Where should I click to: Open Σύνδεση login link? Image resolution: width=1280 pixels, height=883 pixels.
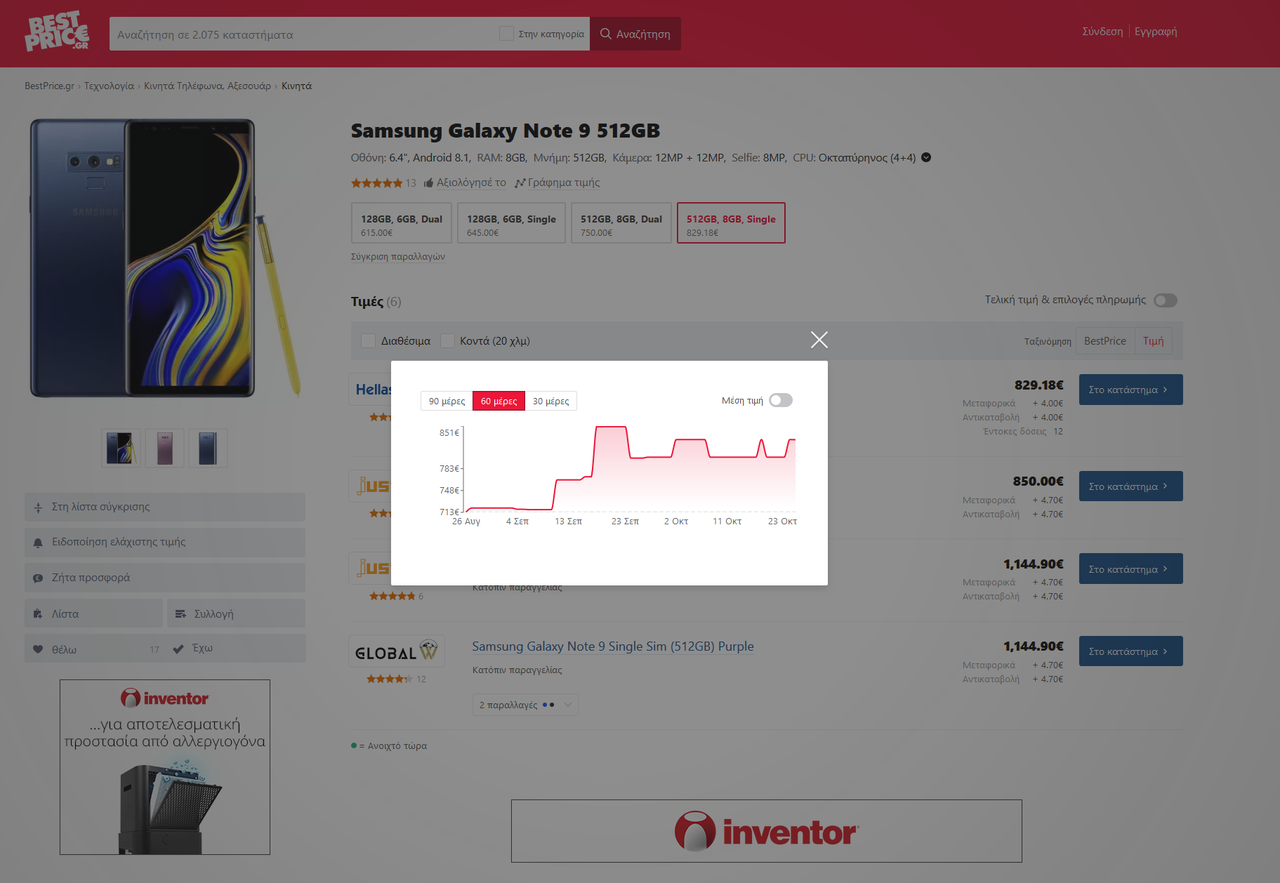(1102, 31)
